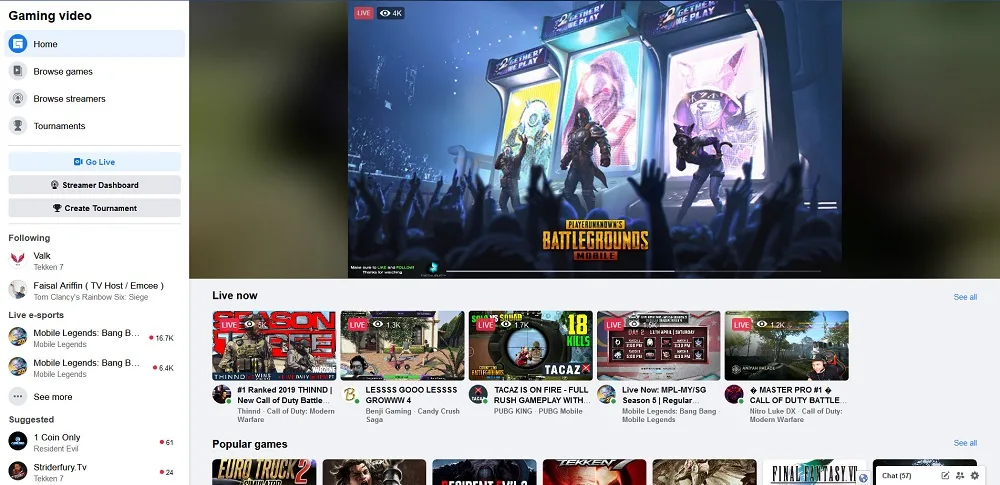This screenshot has height=485, width=1000.
Task: Click the LIVE badge on featured stream
Action: [x=364, y=13]
